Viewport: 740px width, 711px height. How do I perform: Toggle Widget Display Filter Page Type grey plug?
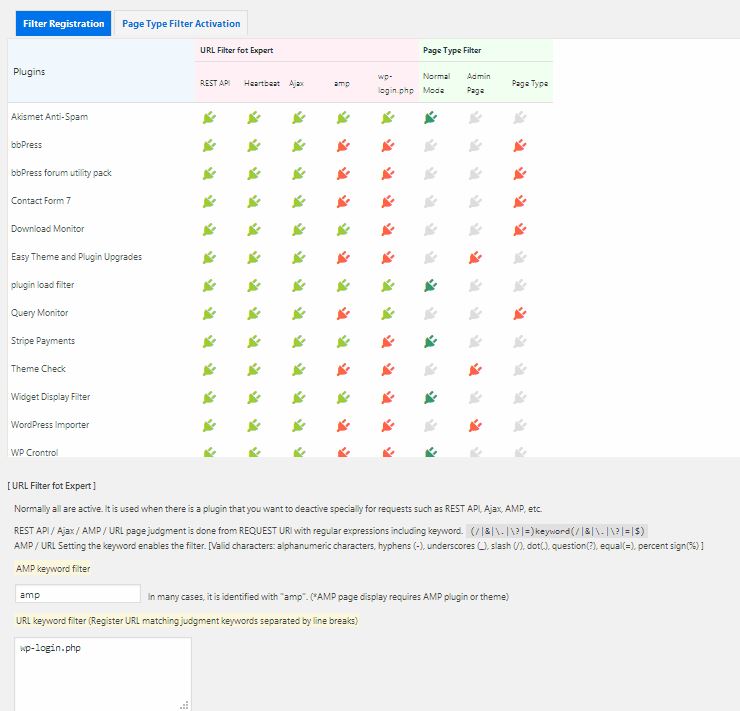coord(520,398)
